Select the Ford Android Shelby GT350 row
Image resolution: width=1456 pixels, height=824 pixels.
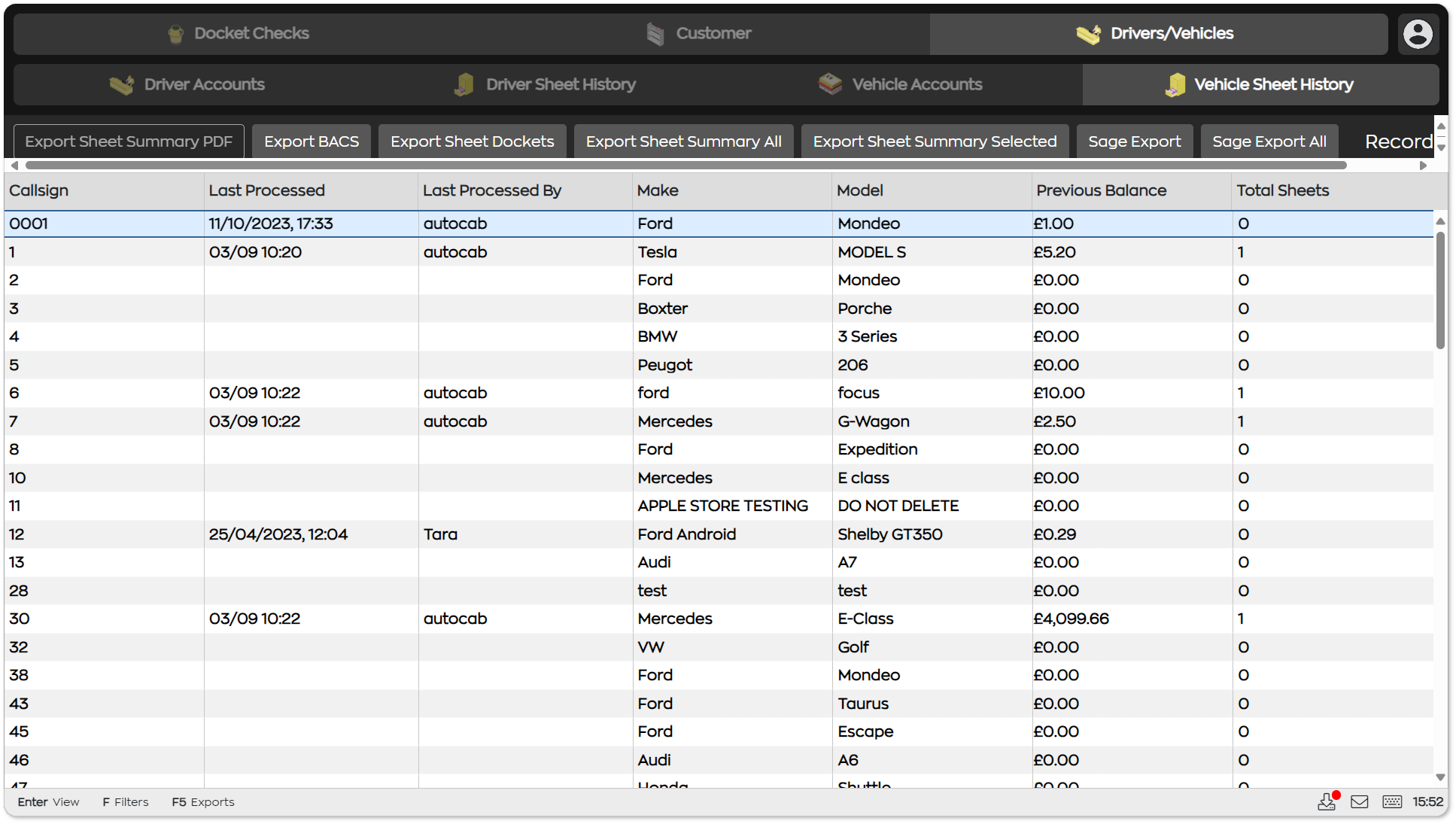719,534
